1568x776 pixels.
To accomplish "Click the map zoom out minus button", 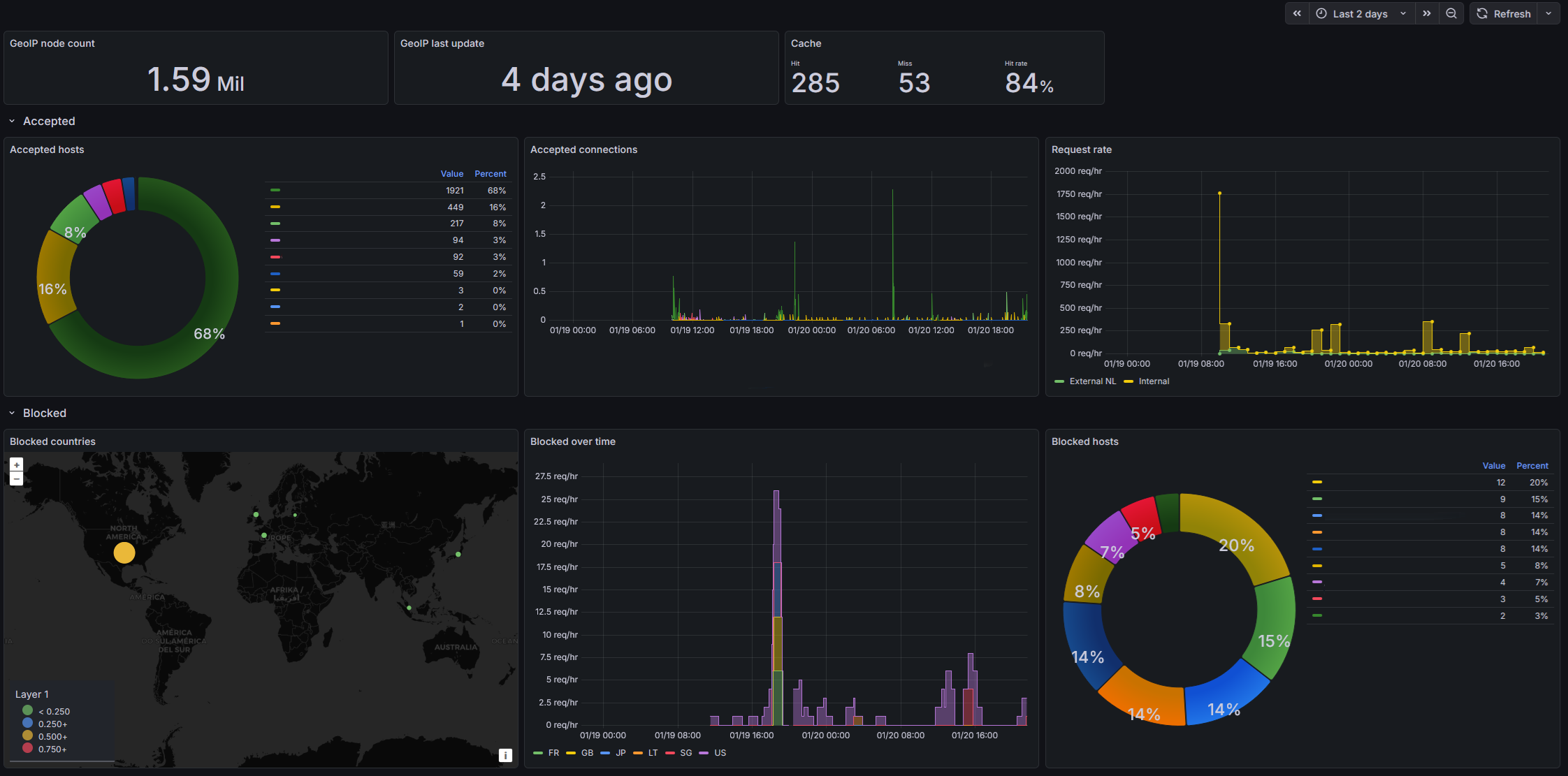I will [17, 479].
